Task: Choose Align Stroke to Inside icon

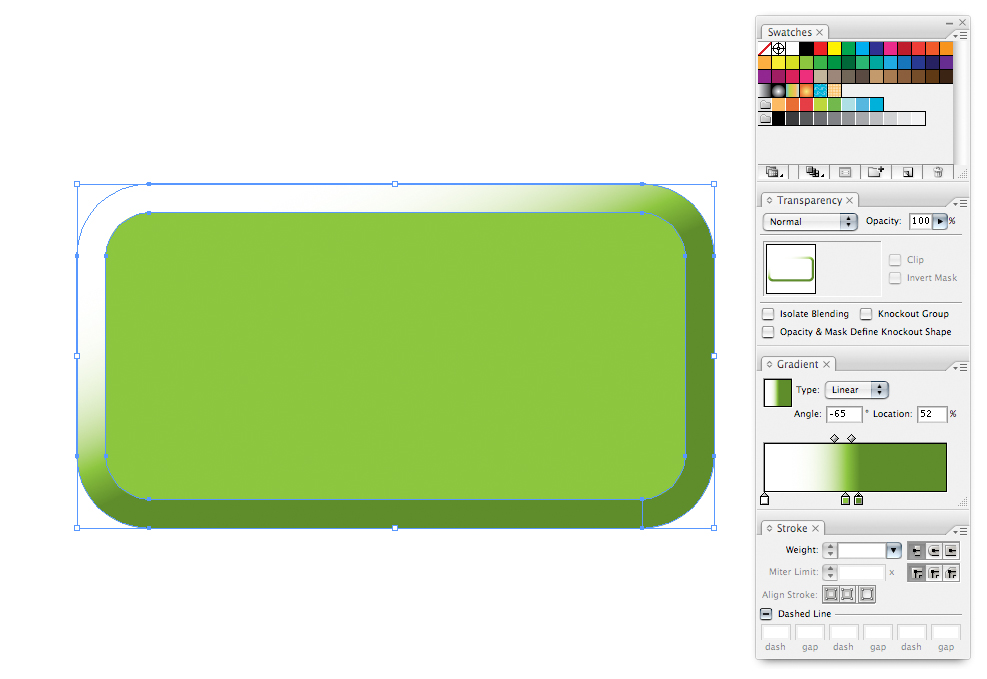Action: click(849, 594)
